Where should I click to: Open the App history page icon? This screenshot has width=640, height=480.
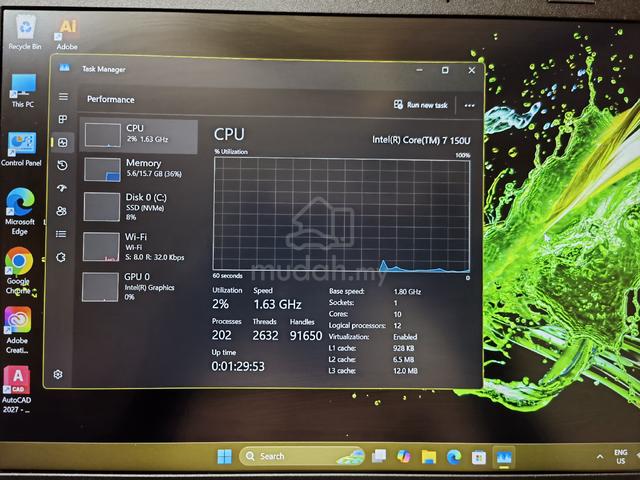(62, 165)
